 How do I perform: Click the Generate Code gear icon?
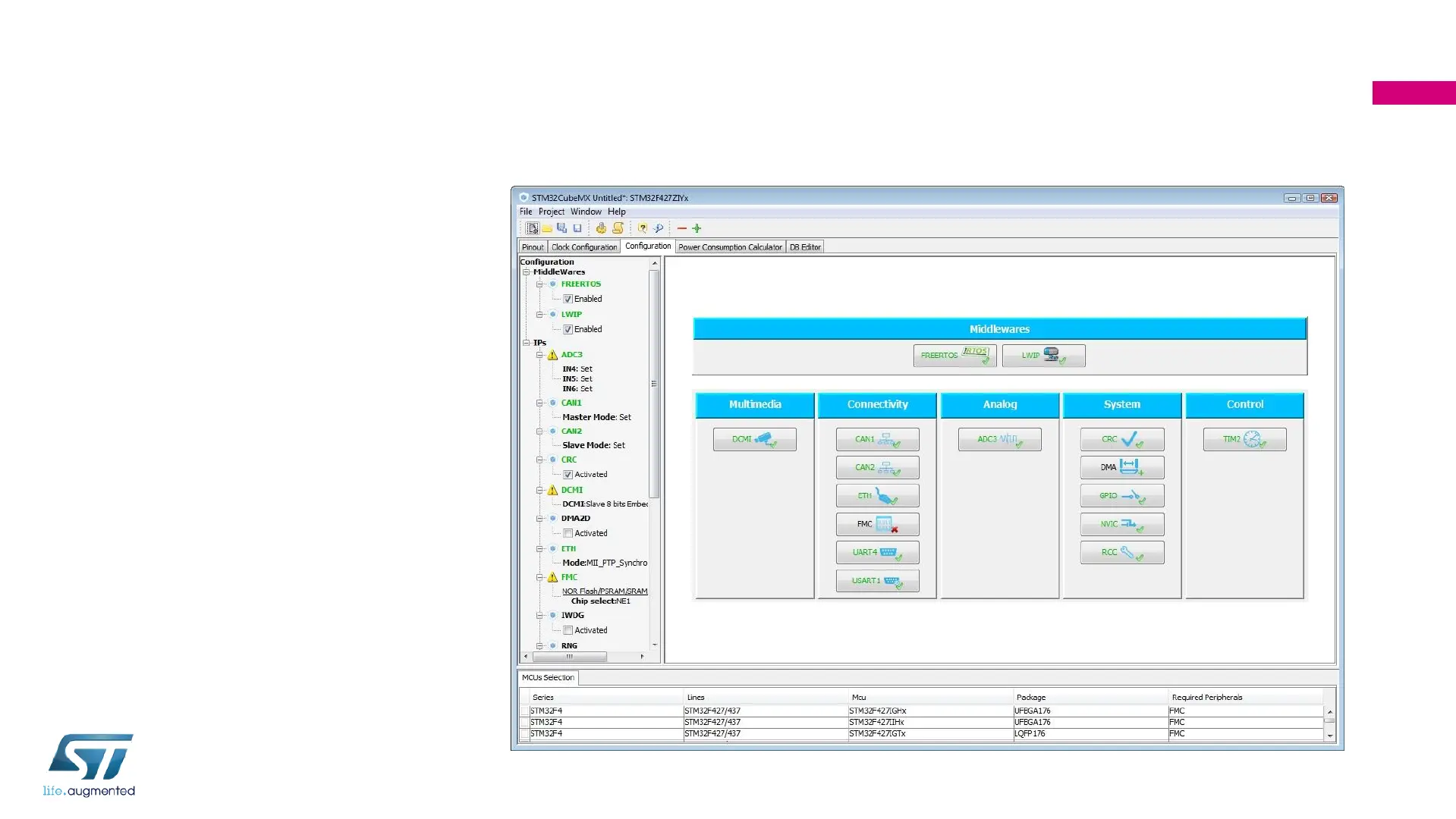tap(601, 228)
